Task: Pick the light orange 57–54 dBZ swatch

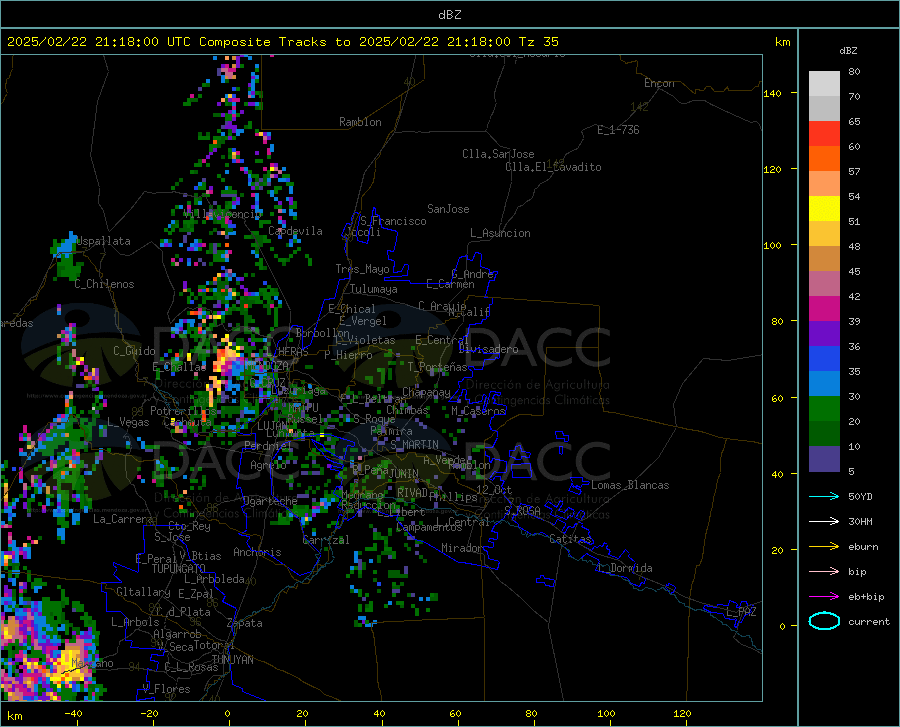Action: pyautogui.click(x=824, y=184)
